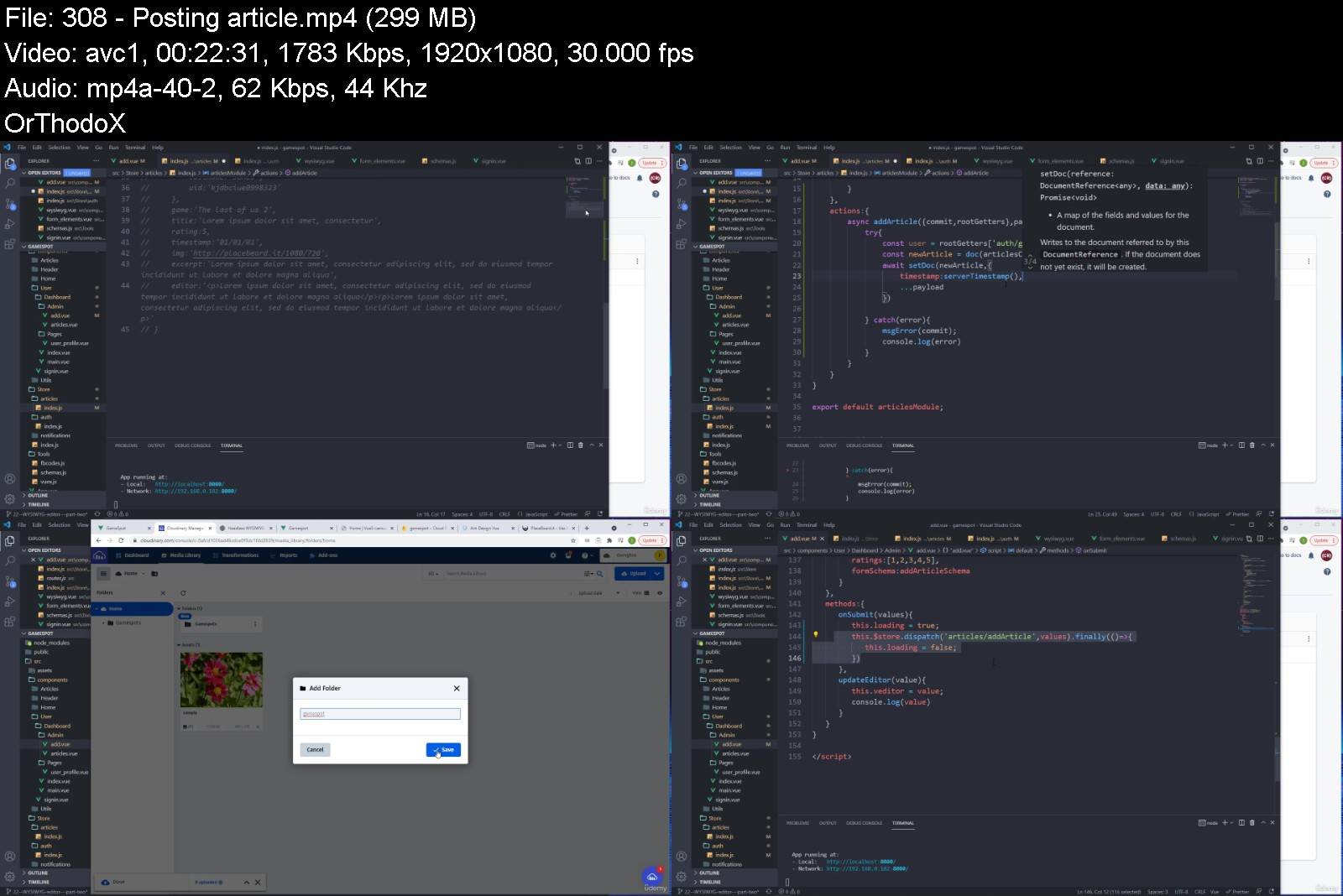This screenshot has height=896, width=1343.
Task: Open Run and Debug in top-left frame
Action: coord(10,224)
